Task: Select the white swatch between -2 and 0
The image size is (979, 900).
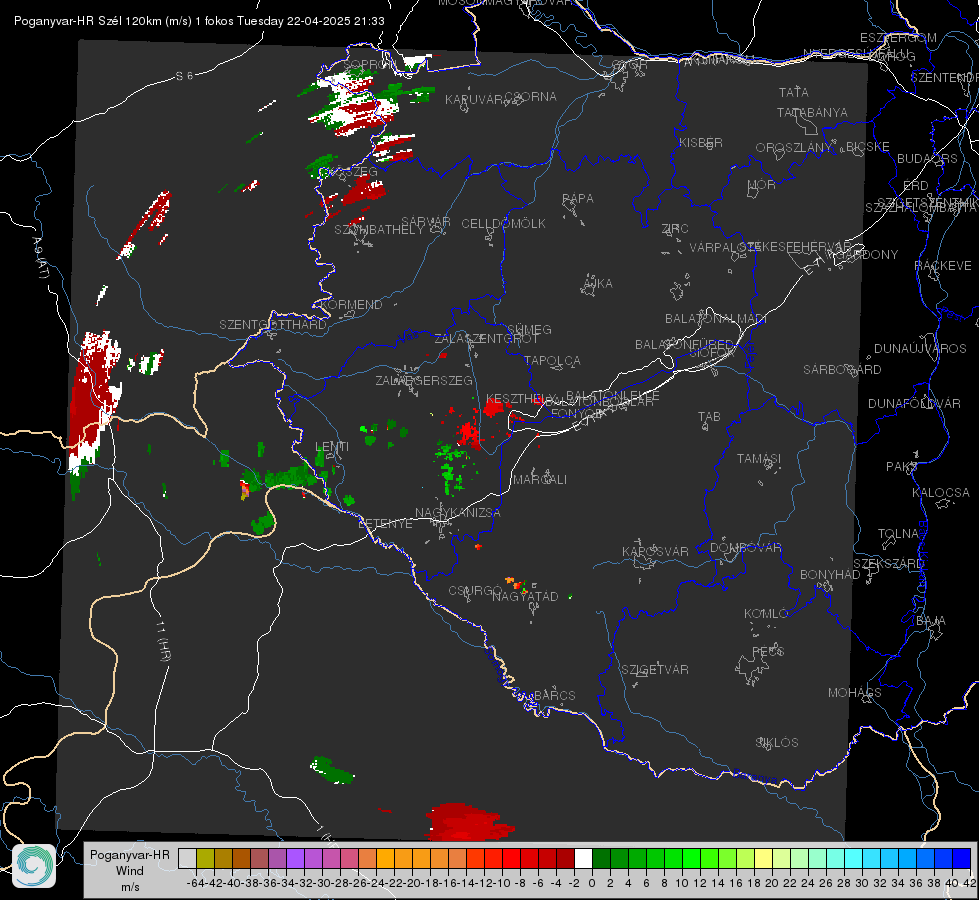Action: pos(583,858)
